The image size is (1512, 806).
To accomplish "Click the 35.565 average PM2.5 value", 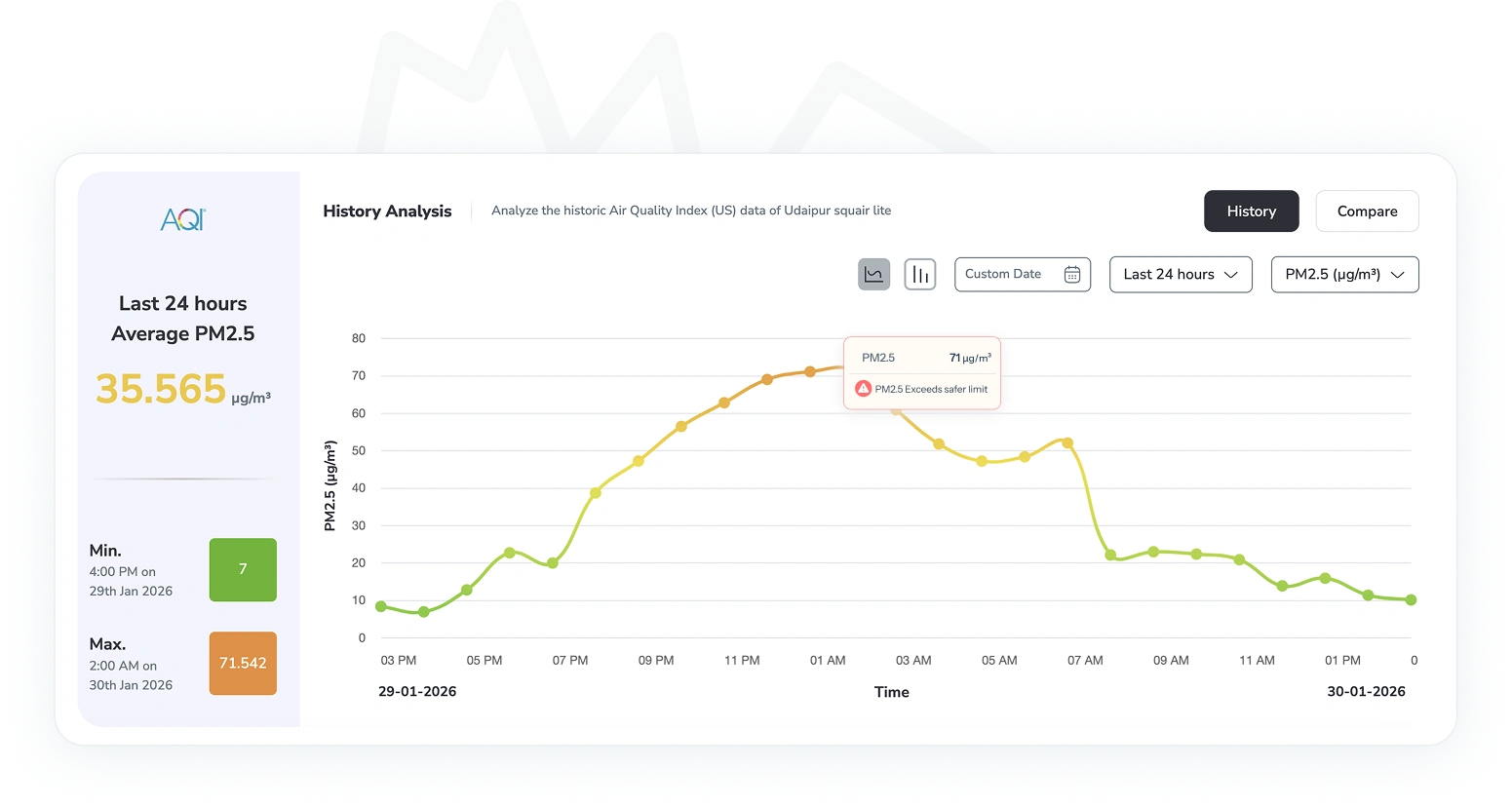I will 161,390.
